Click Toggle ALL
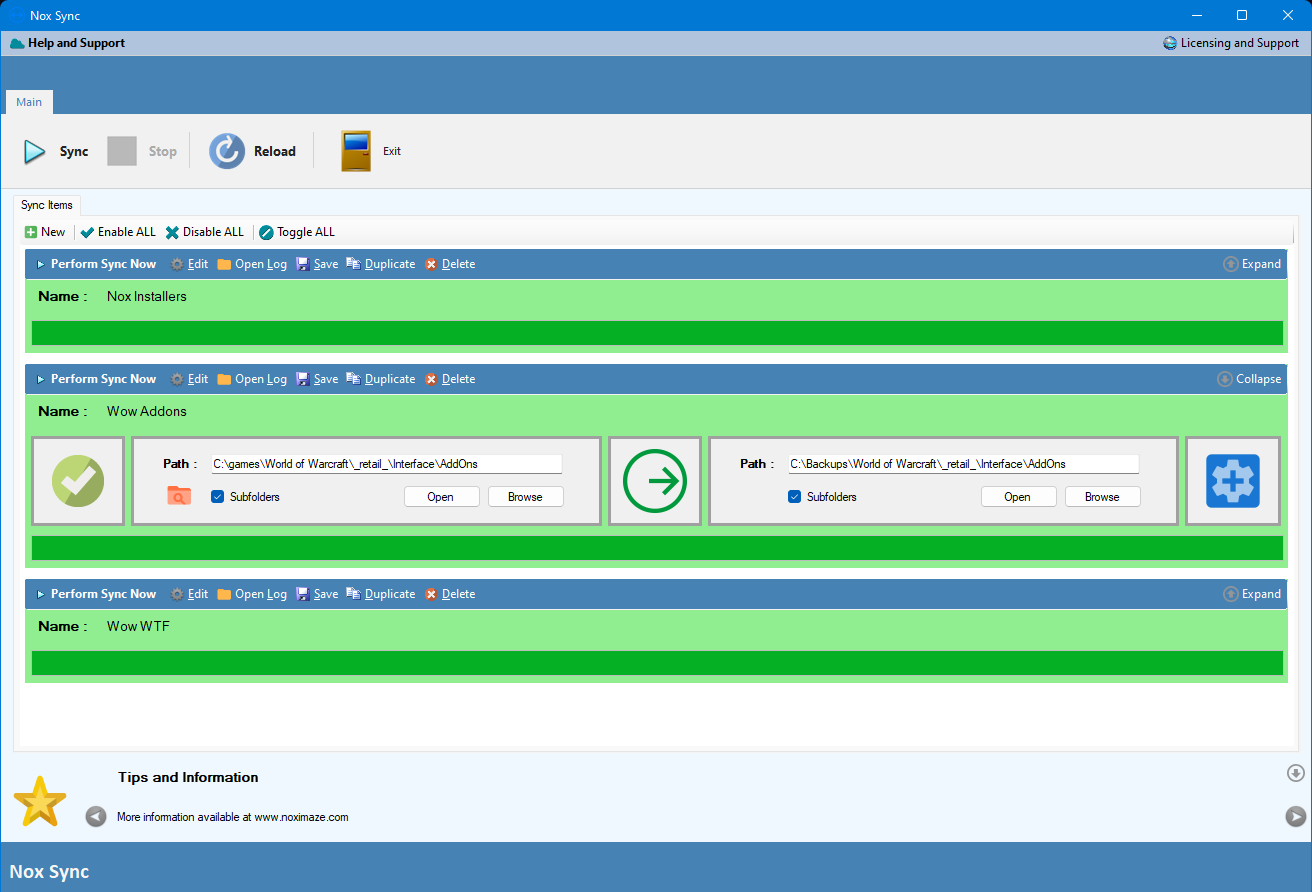Viewport: 1312px width, 892px height. coord(297,232)
